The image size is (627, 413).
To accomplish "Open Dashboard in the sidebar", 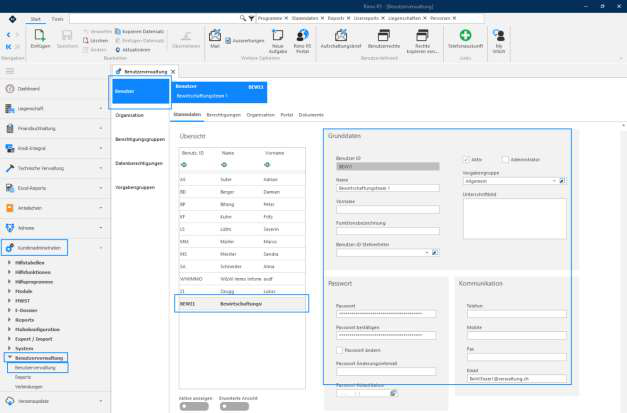I will coord(29,89).
